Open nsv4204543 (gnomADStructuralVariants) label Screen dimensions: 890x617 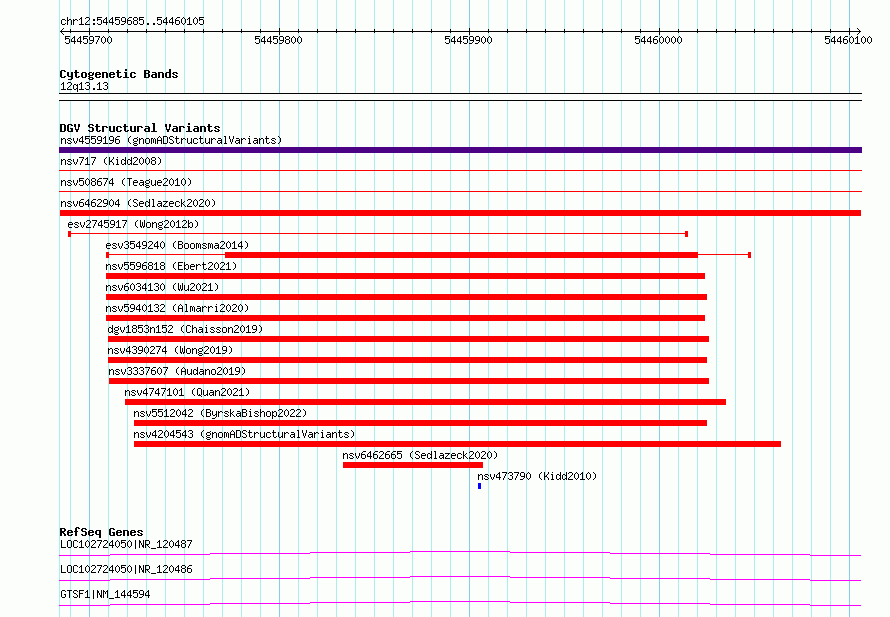(x=244, y=434)
